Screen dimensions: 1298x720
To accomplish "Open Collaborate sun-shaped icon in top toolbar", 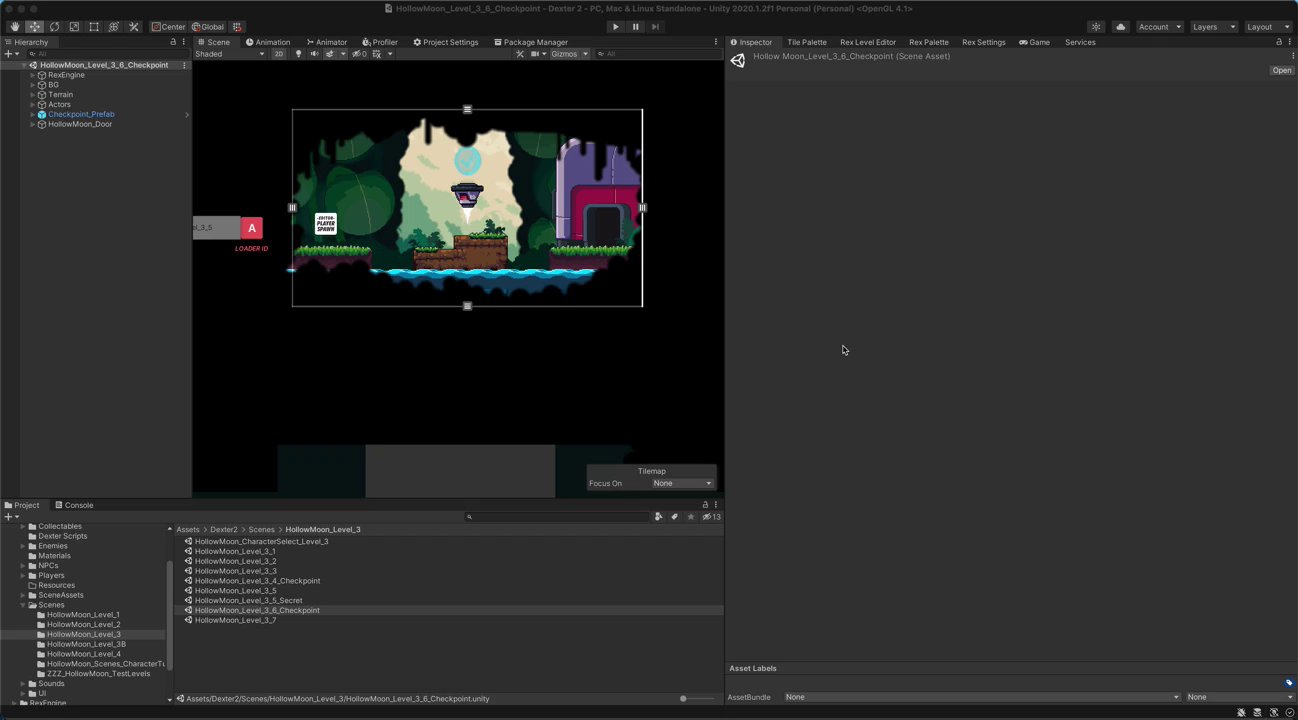I will coord(1096,27).
